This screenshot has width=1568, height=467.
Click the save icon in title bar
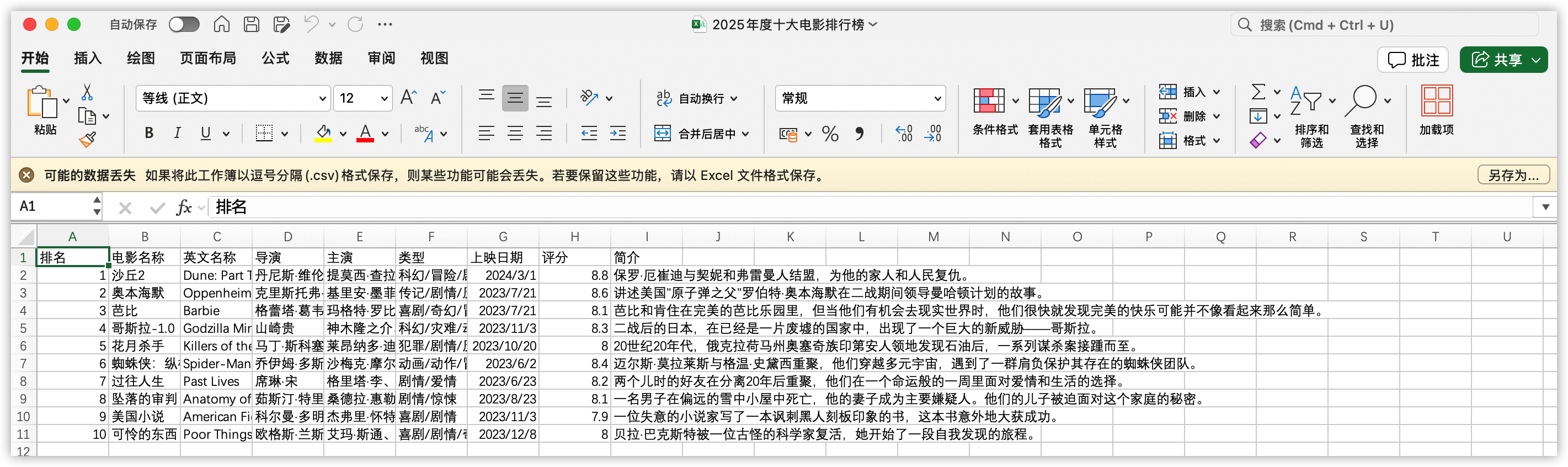252,24
